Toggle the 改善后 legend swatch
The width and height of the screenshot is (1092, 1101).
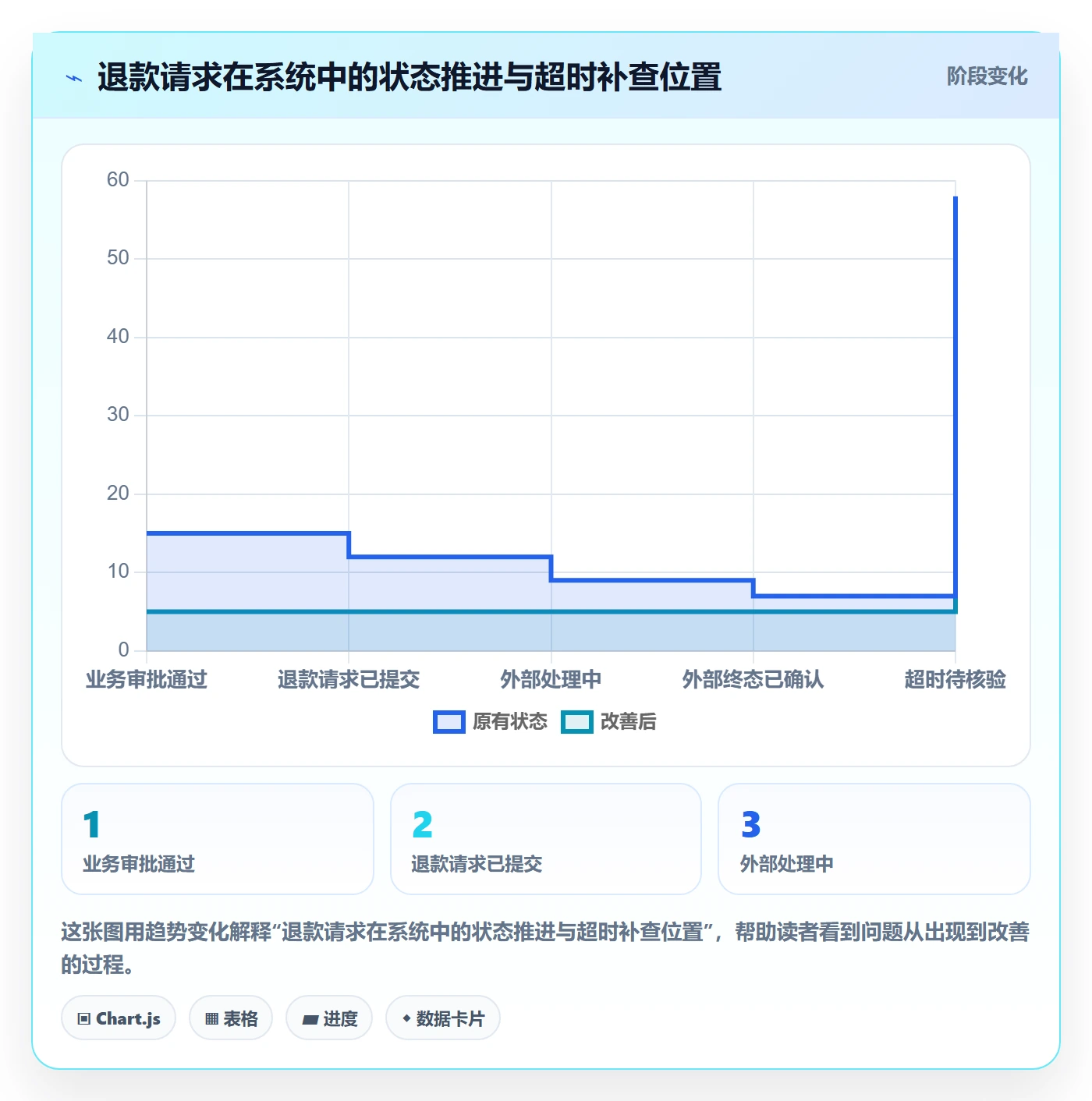pos(577,722)
